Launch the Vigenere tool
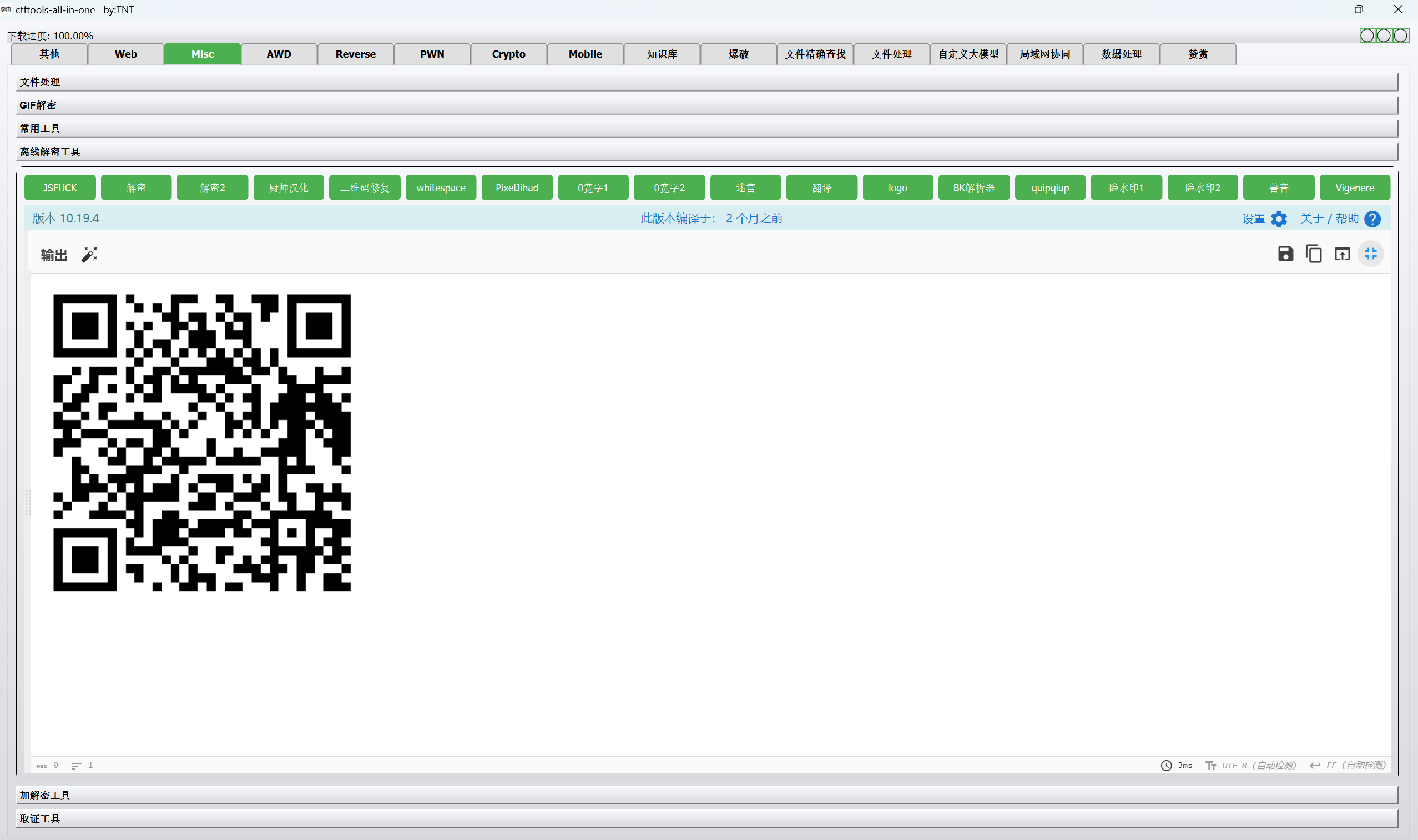The image size is (1418, 840). [1355, 188]
